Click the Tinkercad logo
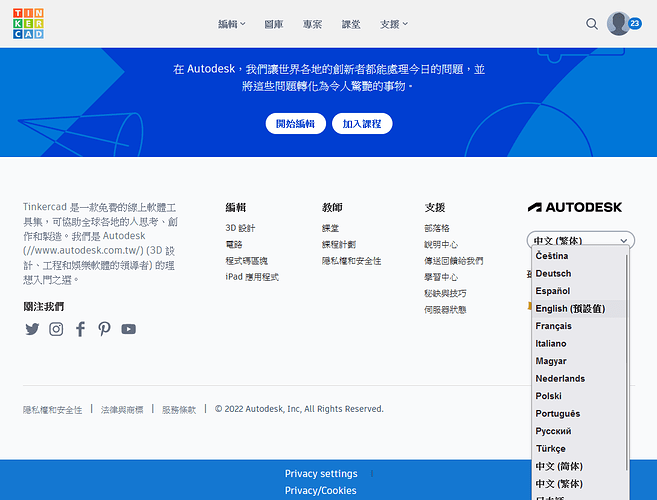657x500 pixels. pos(28,23)
